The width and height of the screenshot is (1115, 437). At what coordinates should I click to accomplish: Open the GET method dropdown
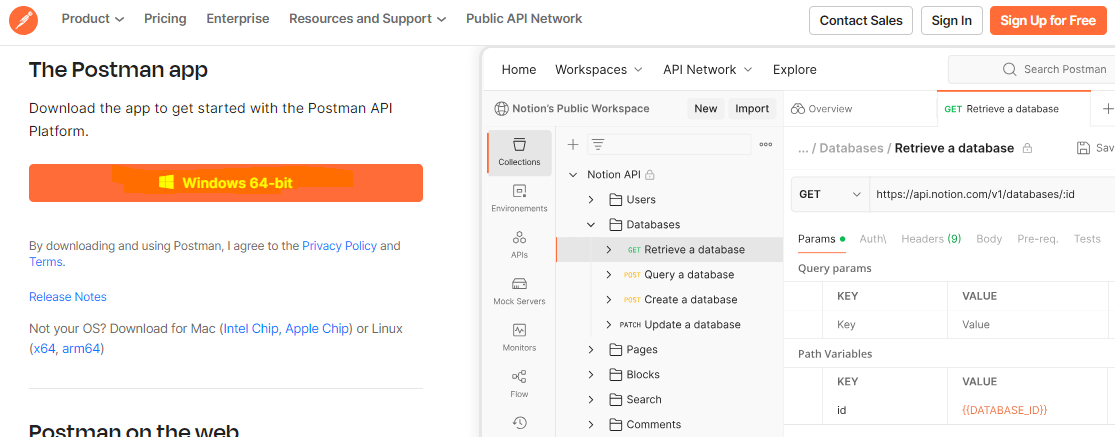coord(830,194)
